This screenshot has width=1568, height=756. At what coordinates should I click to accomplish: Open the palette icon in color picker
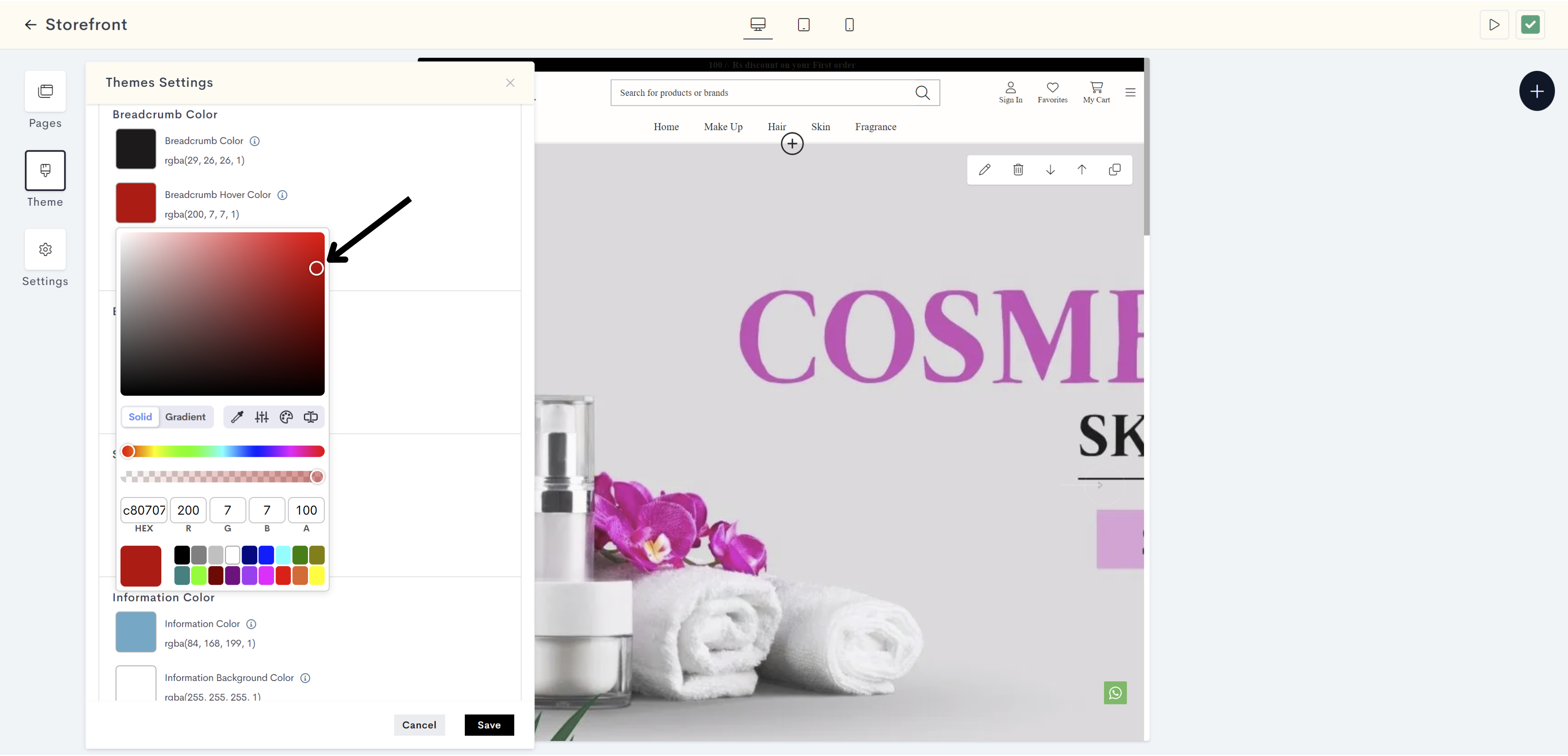click(286, 417)
